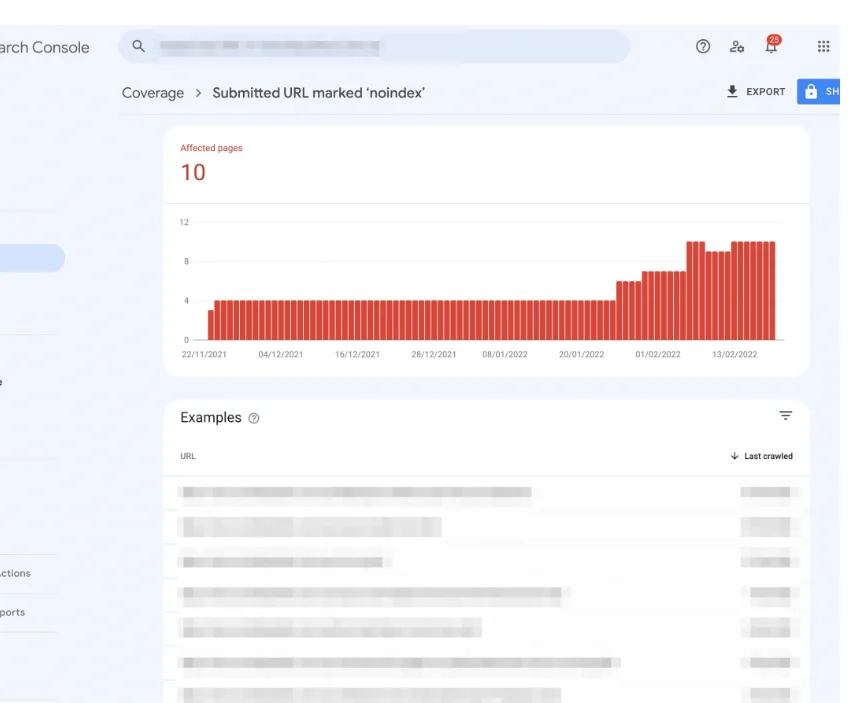
Task: Click the search magnifier icon
Action: click(x=138, y=46)
